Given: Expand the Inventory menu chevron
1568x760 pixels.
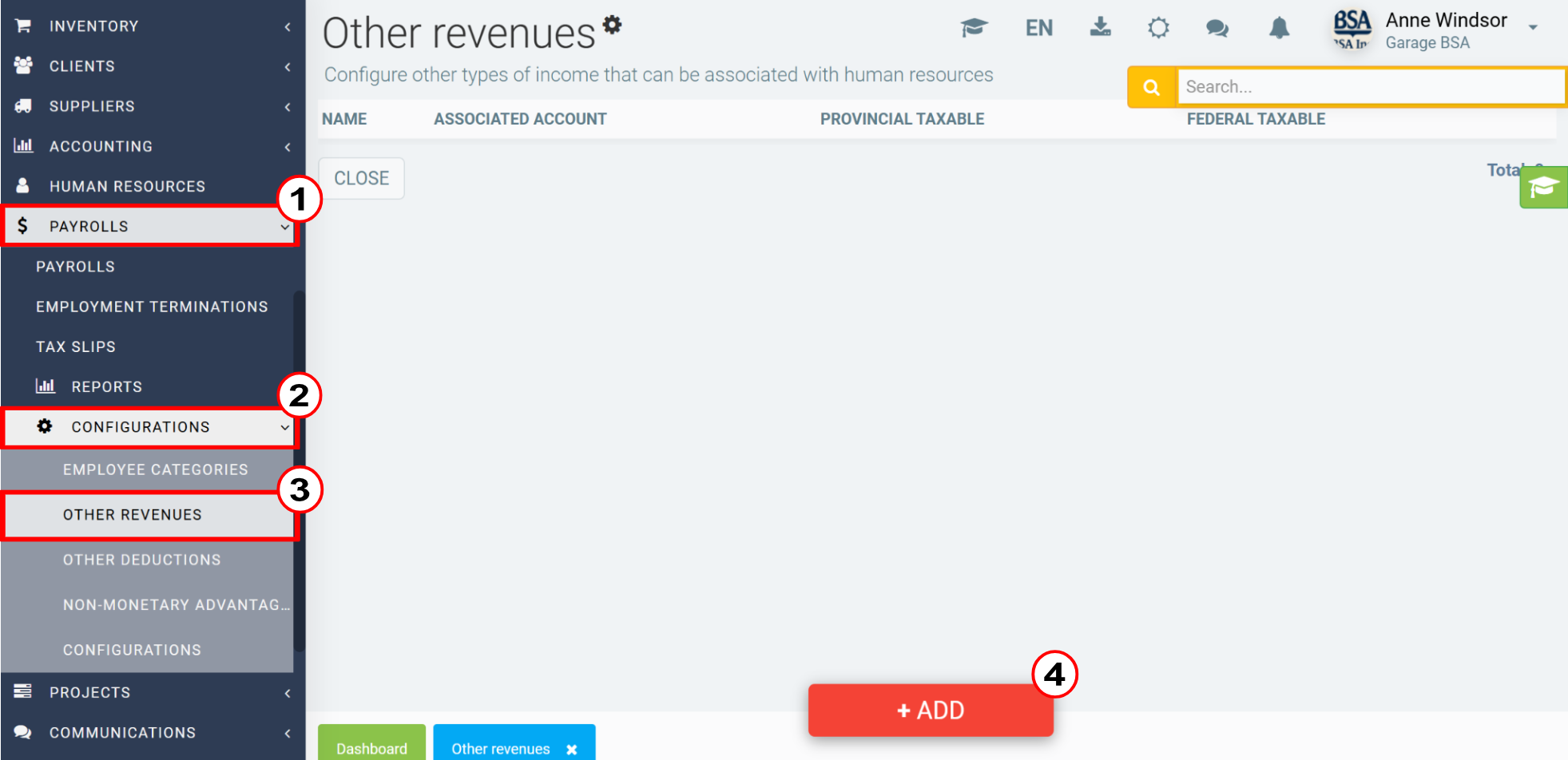Looking at the screenshot, I should click(288, 26).
